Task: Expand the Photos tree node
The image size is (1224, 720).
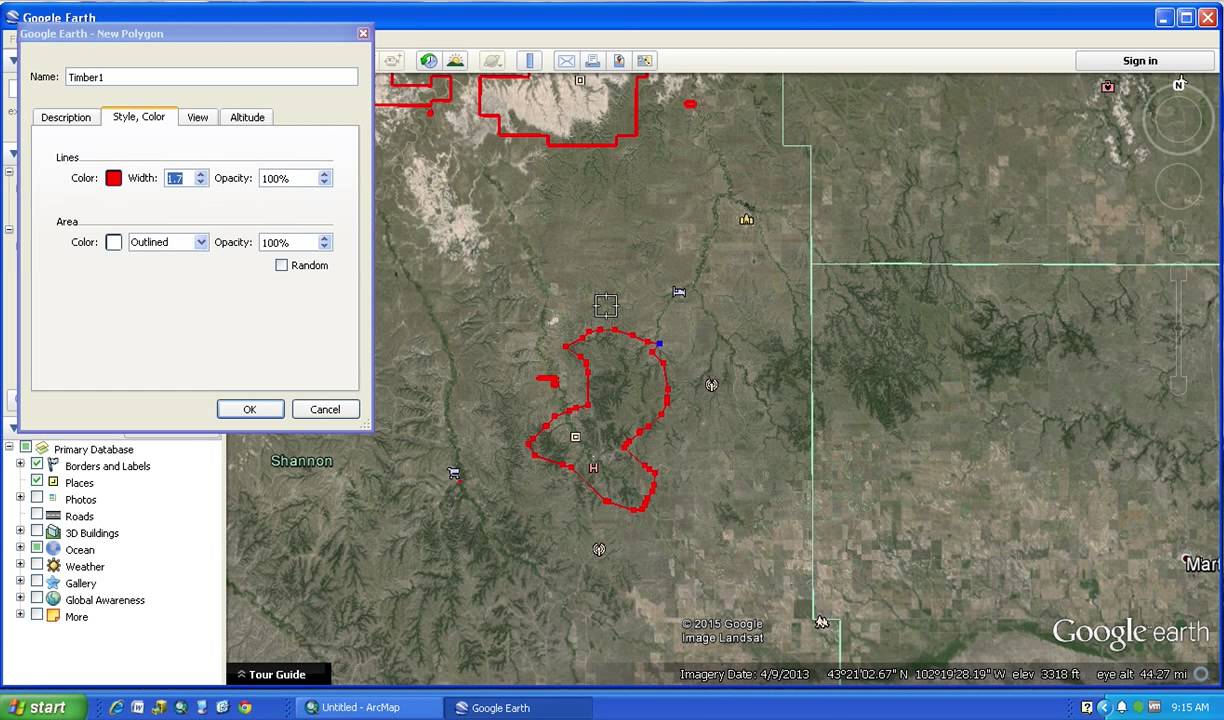Action: tap(20, 499)
